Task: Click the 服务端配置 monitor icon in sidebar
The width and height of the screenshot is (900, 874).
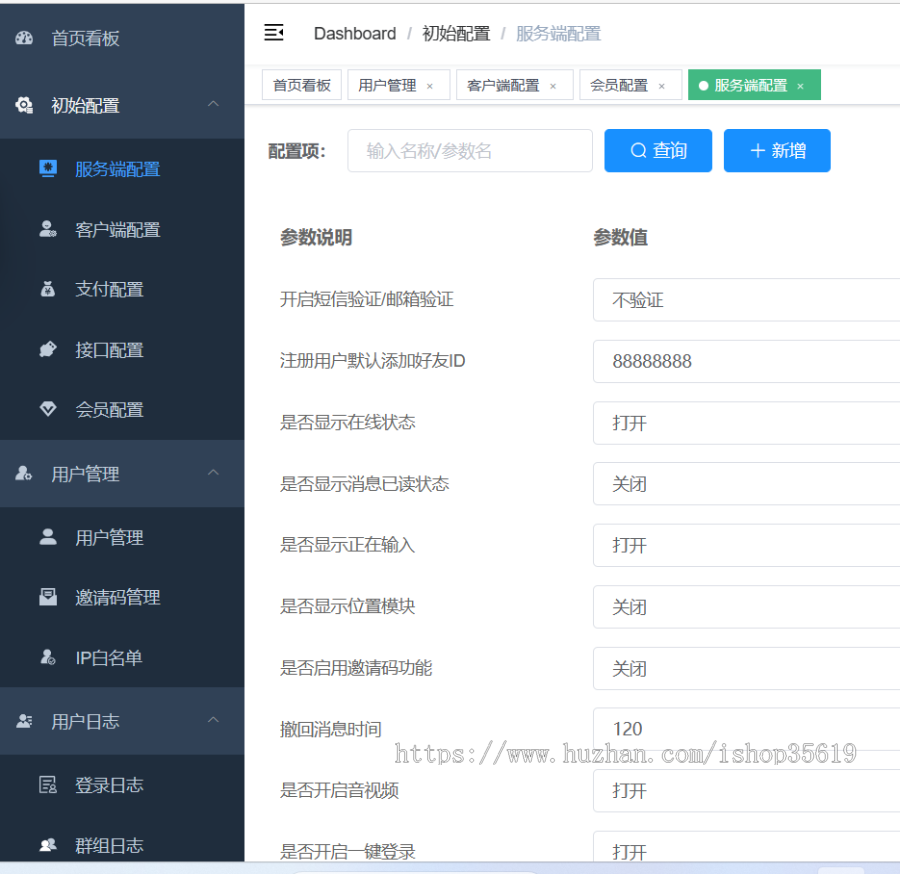Action: (x=48, y=169)
